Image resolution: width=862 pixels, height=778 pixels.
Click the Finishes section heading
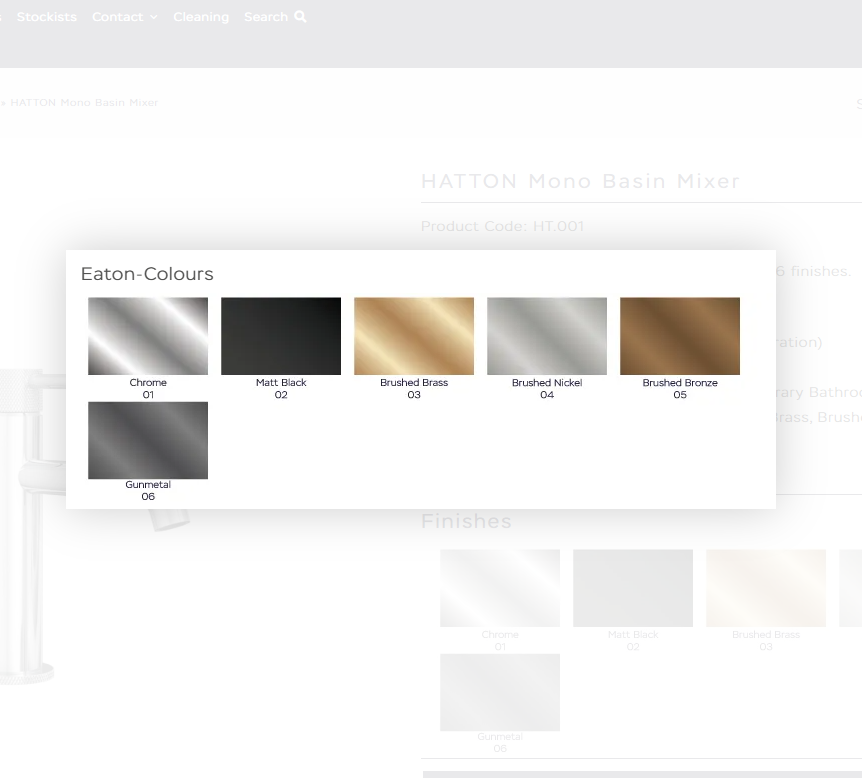click(466, 521)
